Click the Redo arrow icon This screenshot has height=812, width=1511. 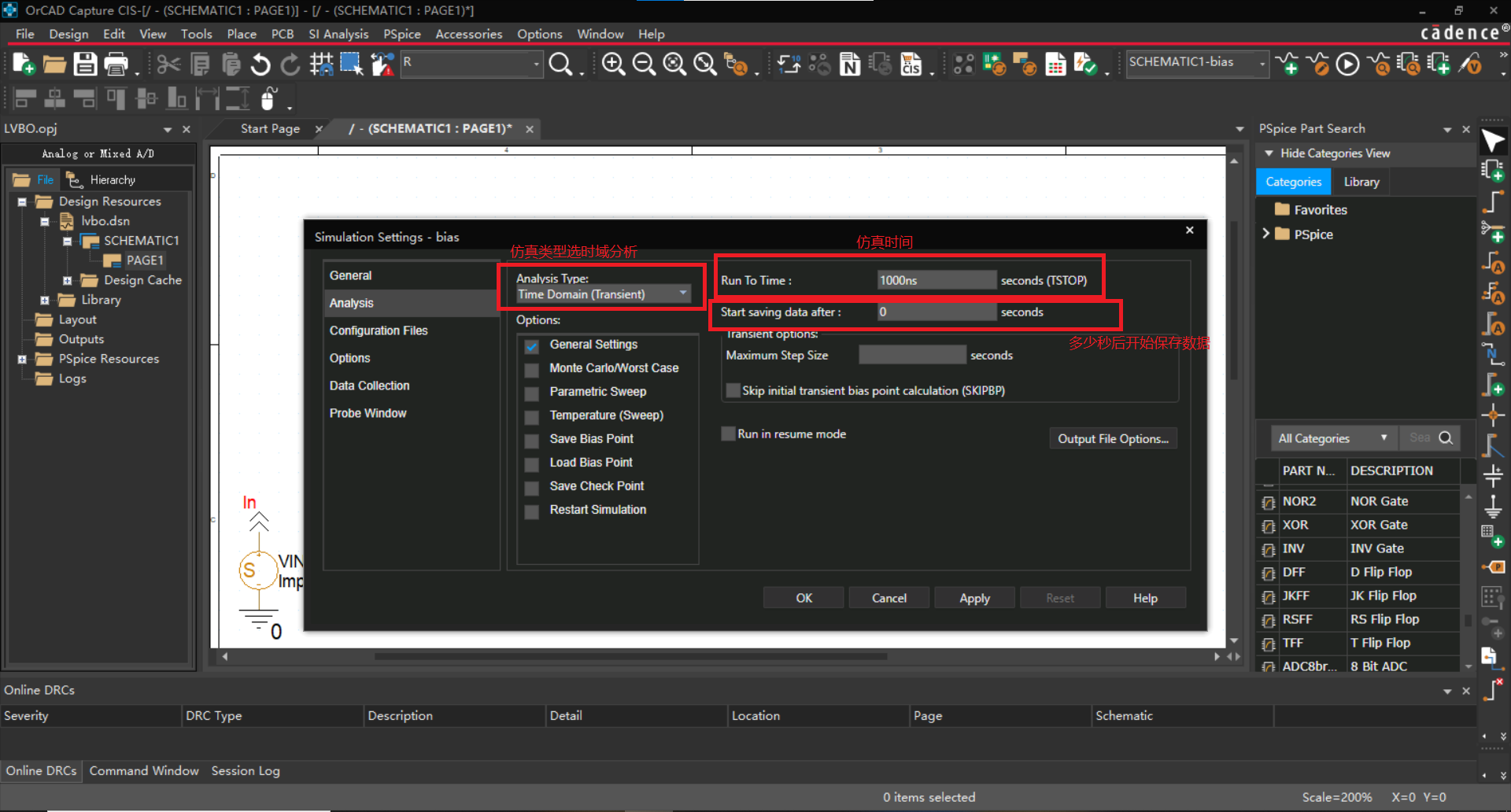click(x=290, y=64)
